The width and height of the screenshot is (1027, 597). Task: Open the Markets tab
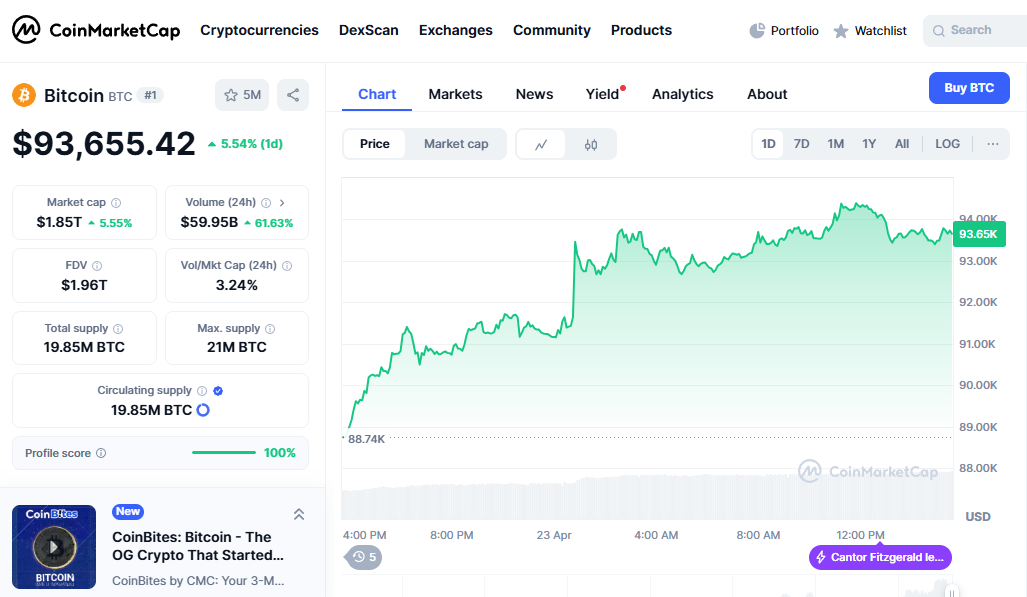455,94
